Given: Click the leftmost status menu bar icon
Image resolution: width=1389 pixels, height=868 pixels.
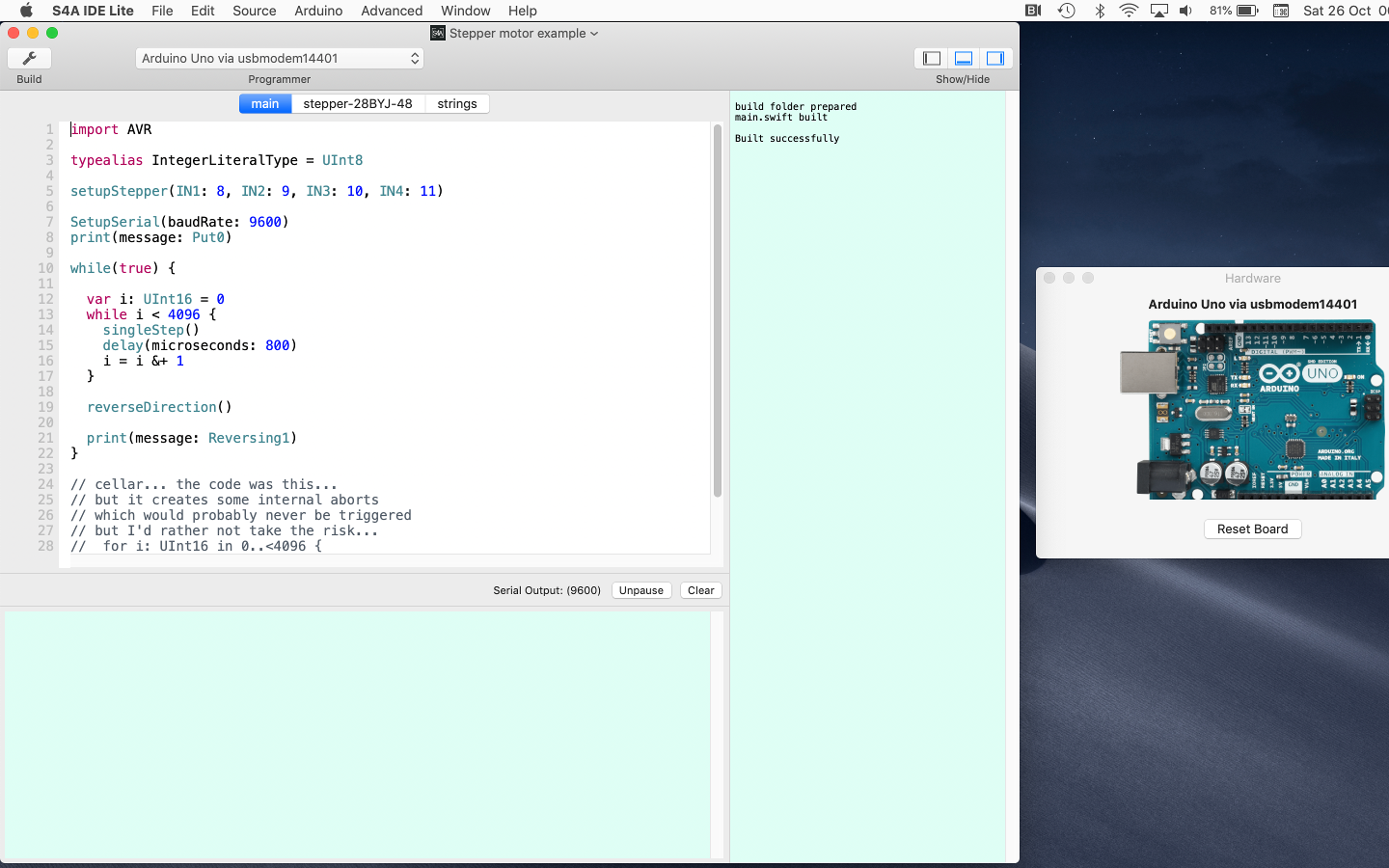Looking at the screenshot, I should coord(1033,11).
